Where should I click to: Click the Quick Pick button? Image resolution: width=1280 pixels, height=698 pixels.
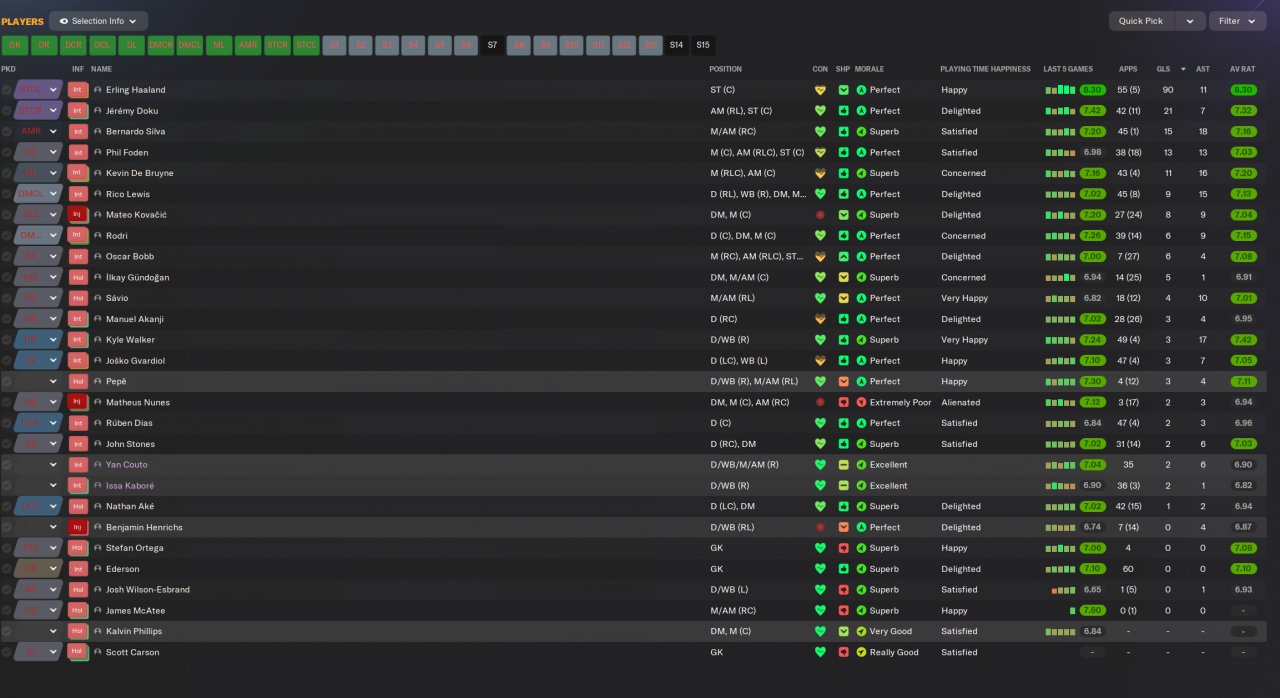tap(1141, 21)
